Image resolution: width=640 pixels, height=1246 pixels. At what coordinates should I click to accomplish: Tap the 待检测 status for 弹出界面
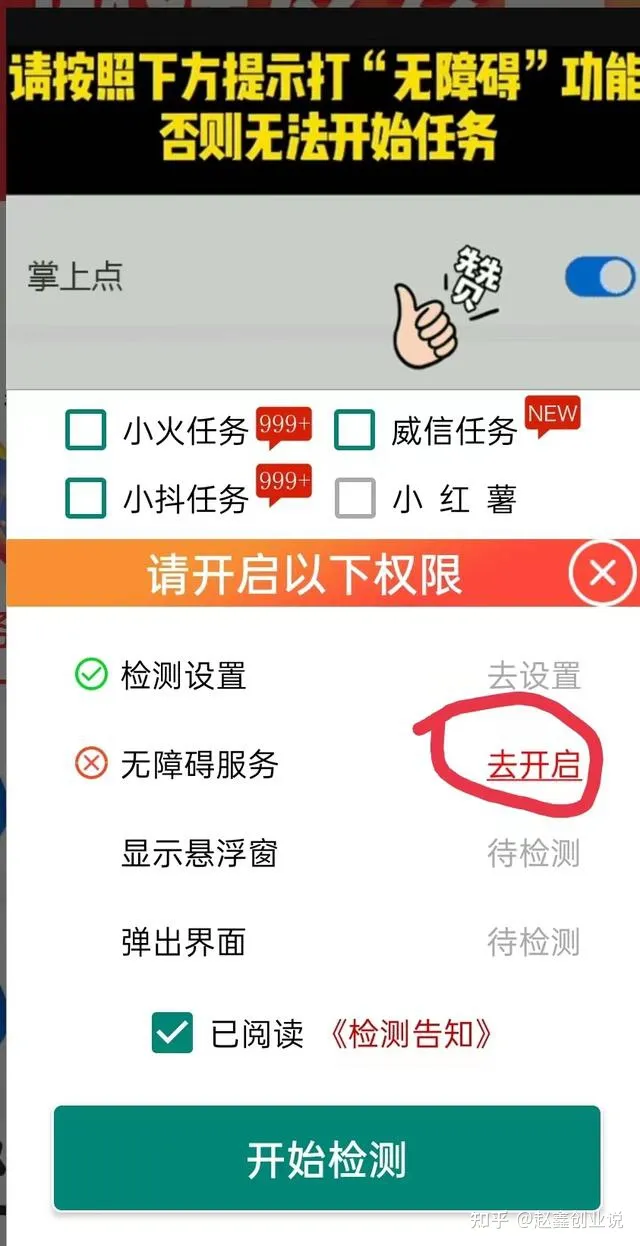click(534, 942)
